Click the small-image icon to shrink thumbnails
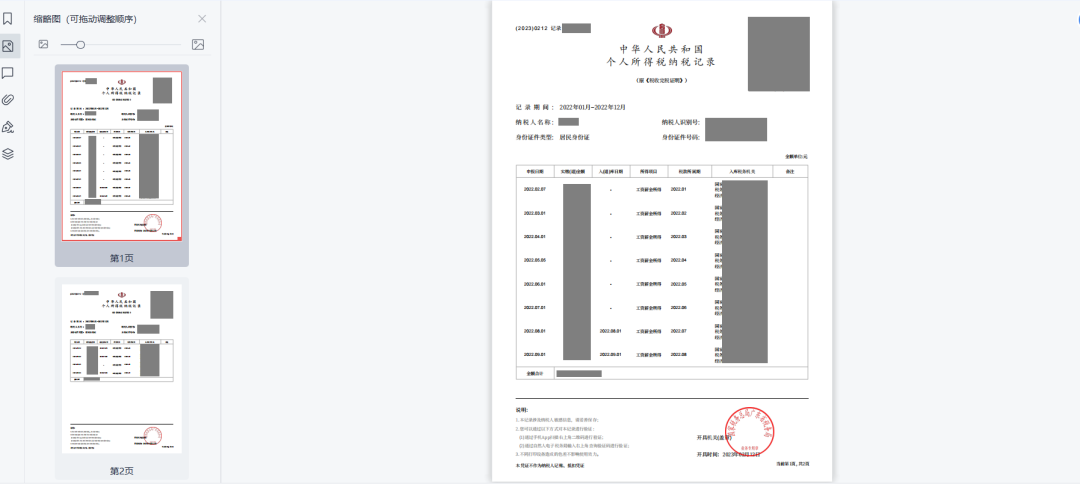Screen dimensions: 1080x484 pyautogui.click(x=43, y=44)
